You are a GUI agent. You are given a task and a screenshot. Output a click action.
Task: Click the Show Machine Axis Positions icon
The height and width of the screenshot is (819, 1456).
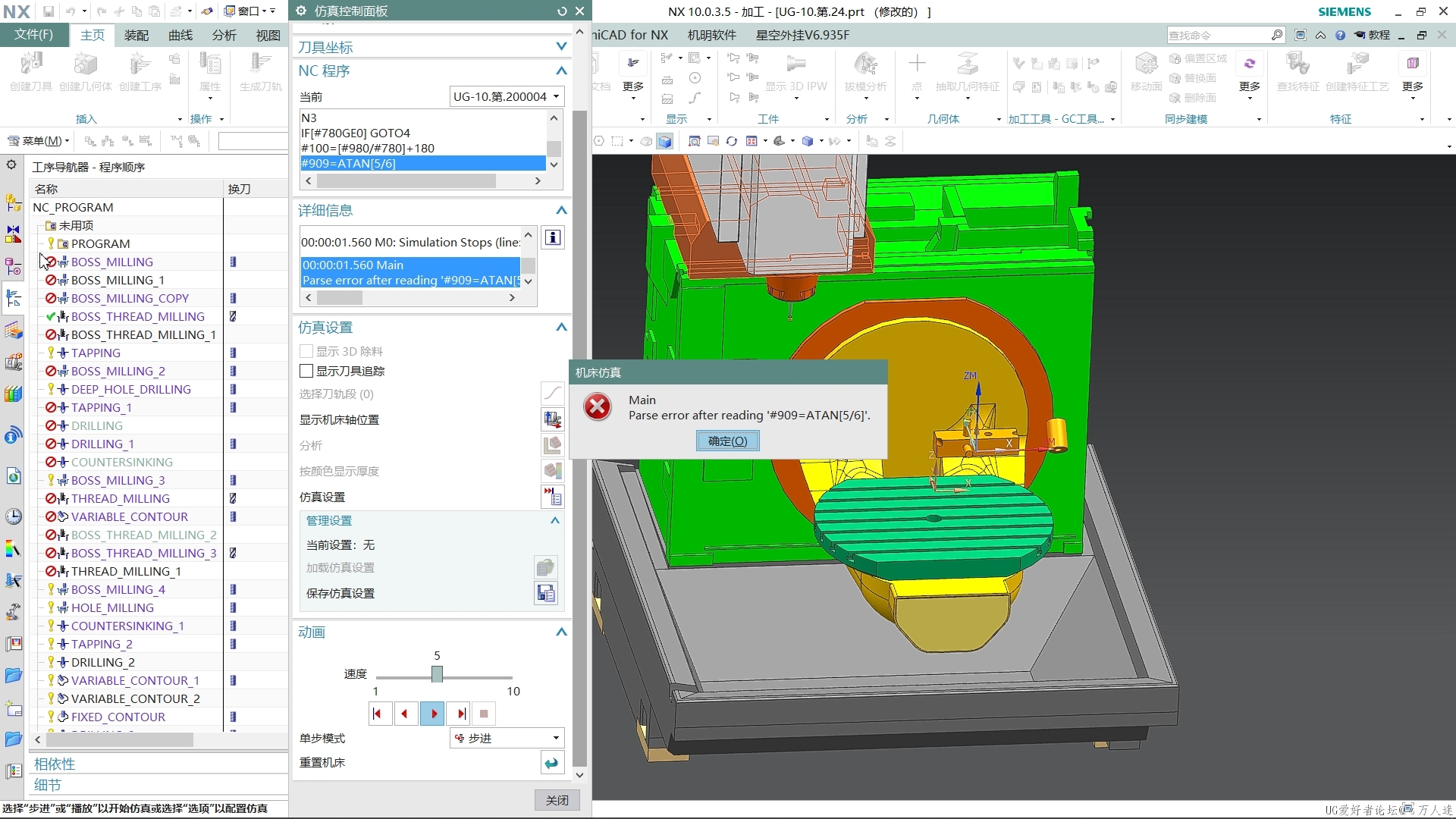pyautogui.click(x=553, y=419)
